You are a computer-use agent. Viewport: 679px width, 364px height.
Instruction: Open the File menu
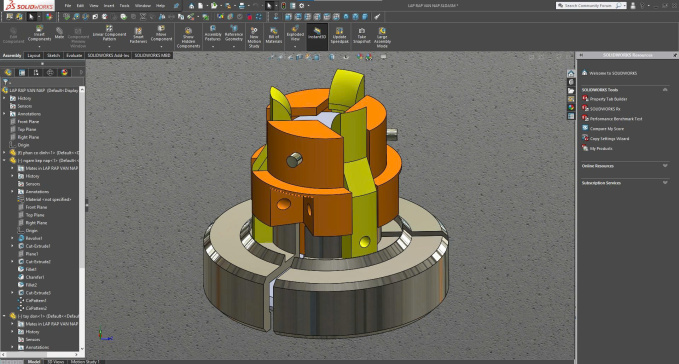point(68,6)
